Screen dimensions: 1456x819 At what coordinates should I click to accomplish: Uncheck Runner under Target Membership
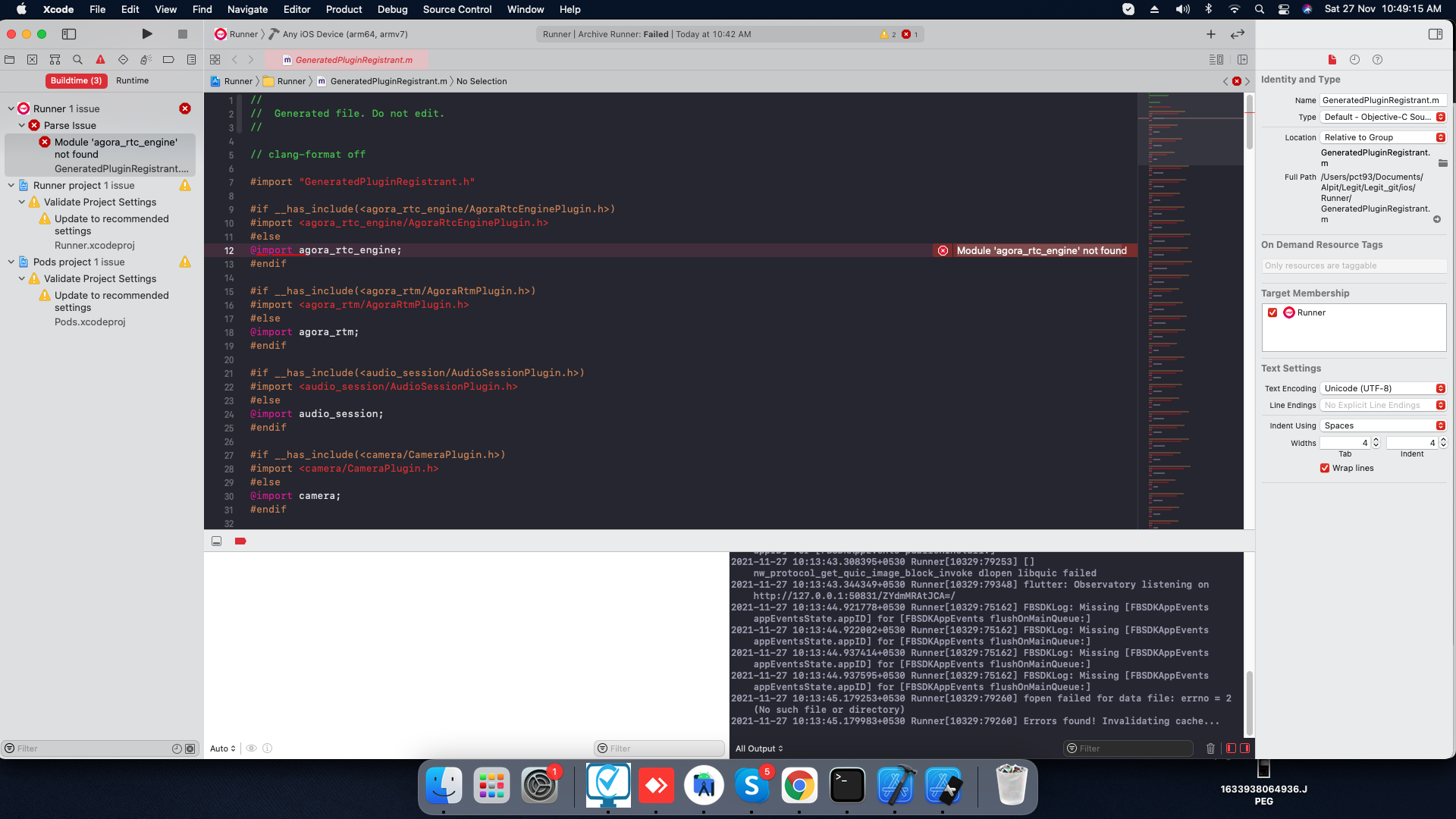tap(1273, 312)
